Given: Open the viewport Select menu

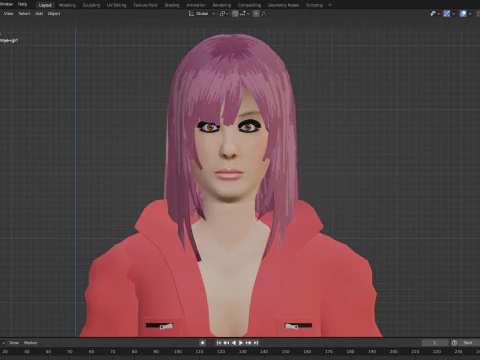Looking at the screenshot, I should (24, 14).
